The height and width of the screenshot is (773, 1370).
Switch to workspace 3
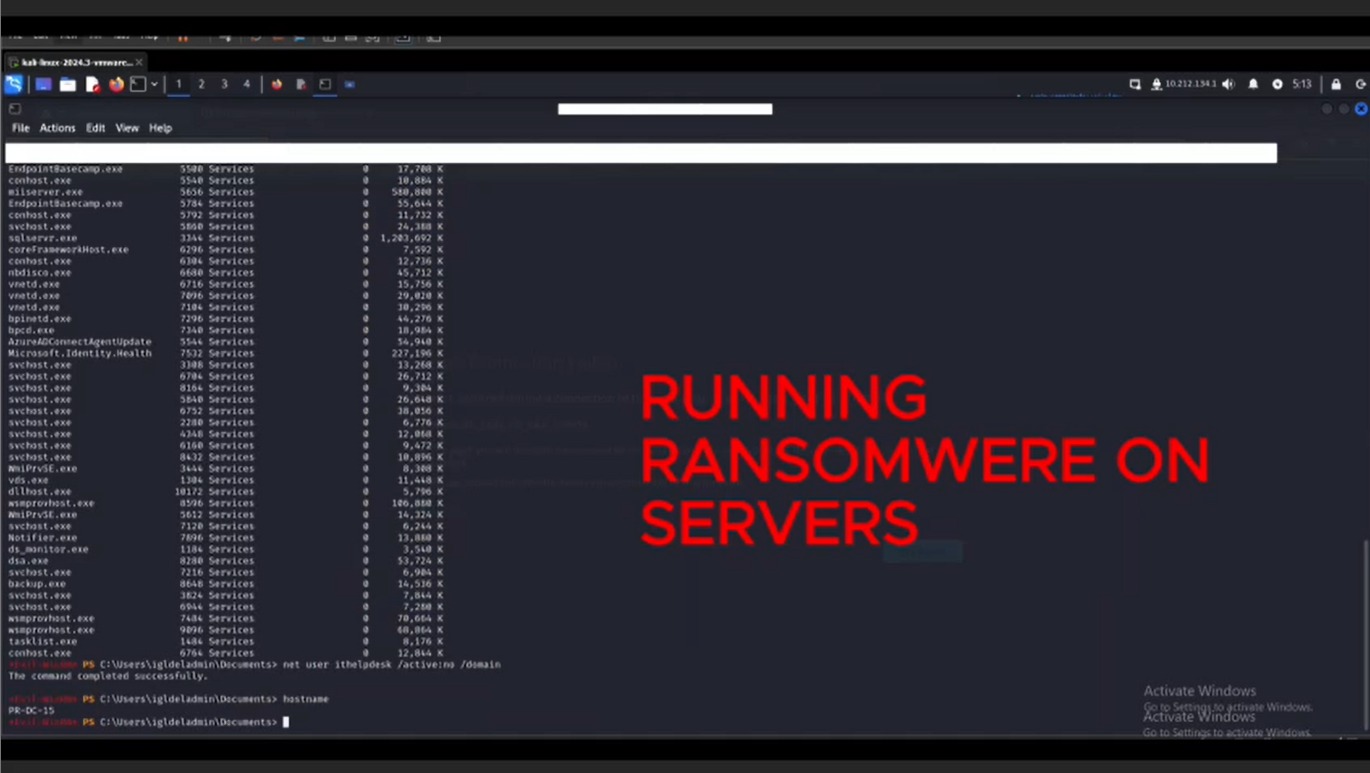(x=224, y=85)
